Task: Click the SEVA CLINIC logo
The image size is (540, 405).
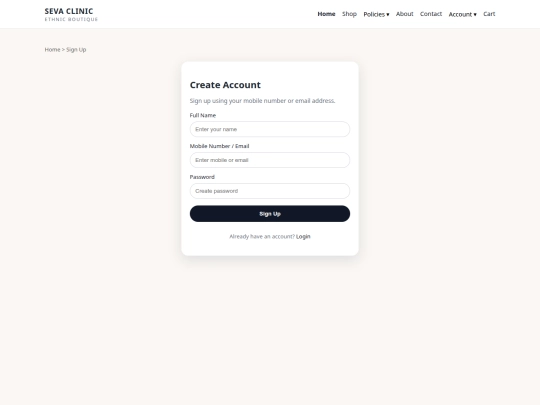Action: (71, 14)
